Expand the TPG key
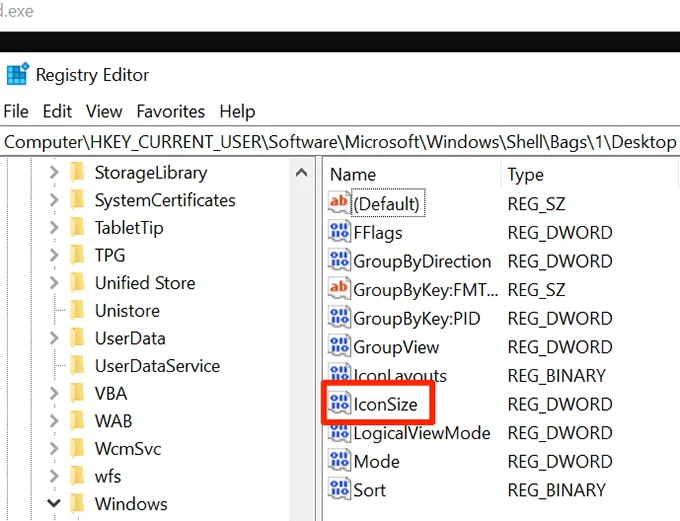 click(x=54, y=255)
